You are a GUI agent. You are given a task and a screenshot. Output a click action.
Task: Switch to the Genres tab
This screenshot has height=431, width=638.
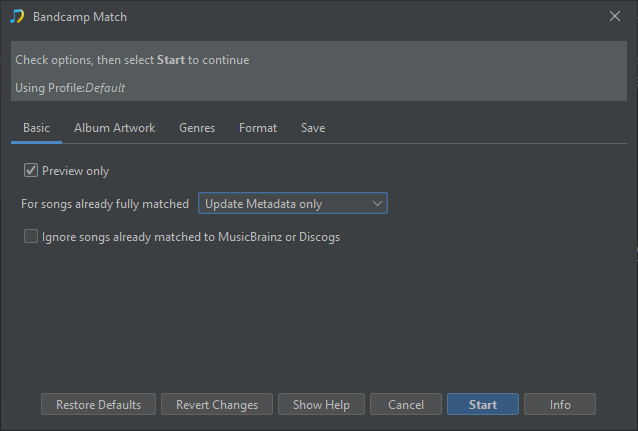pos(197,128)
